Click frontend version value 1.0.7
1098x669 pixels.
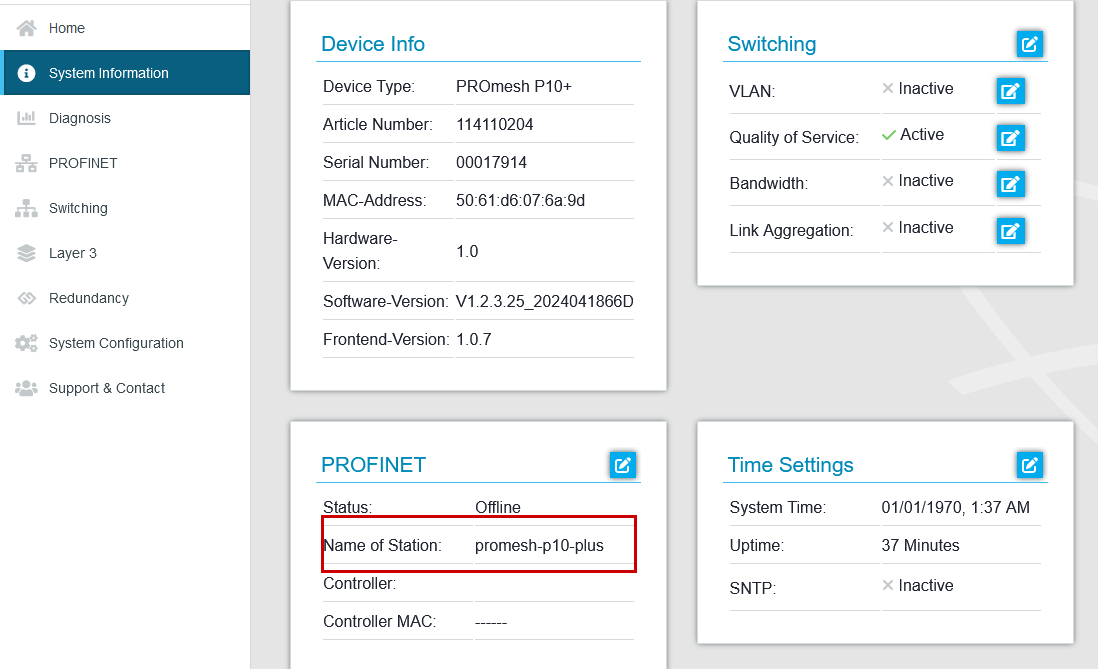473,339
